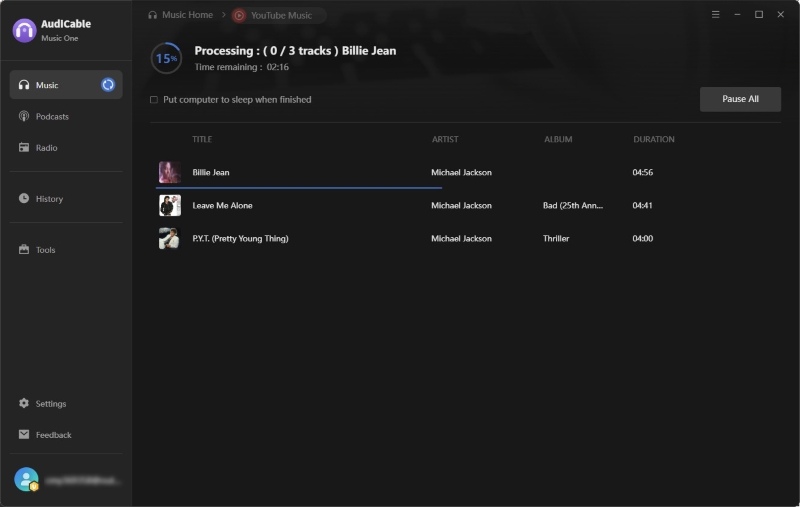Go to Music Home breadcrumb
The image size is (800, 507).
[187, 15]
